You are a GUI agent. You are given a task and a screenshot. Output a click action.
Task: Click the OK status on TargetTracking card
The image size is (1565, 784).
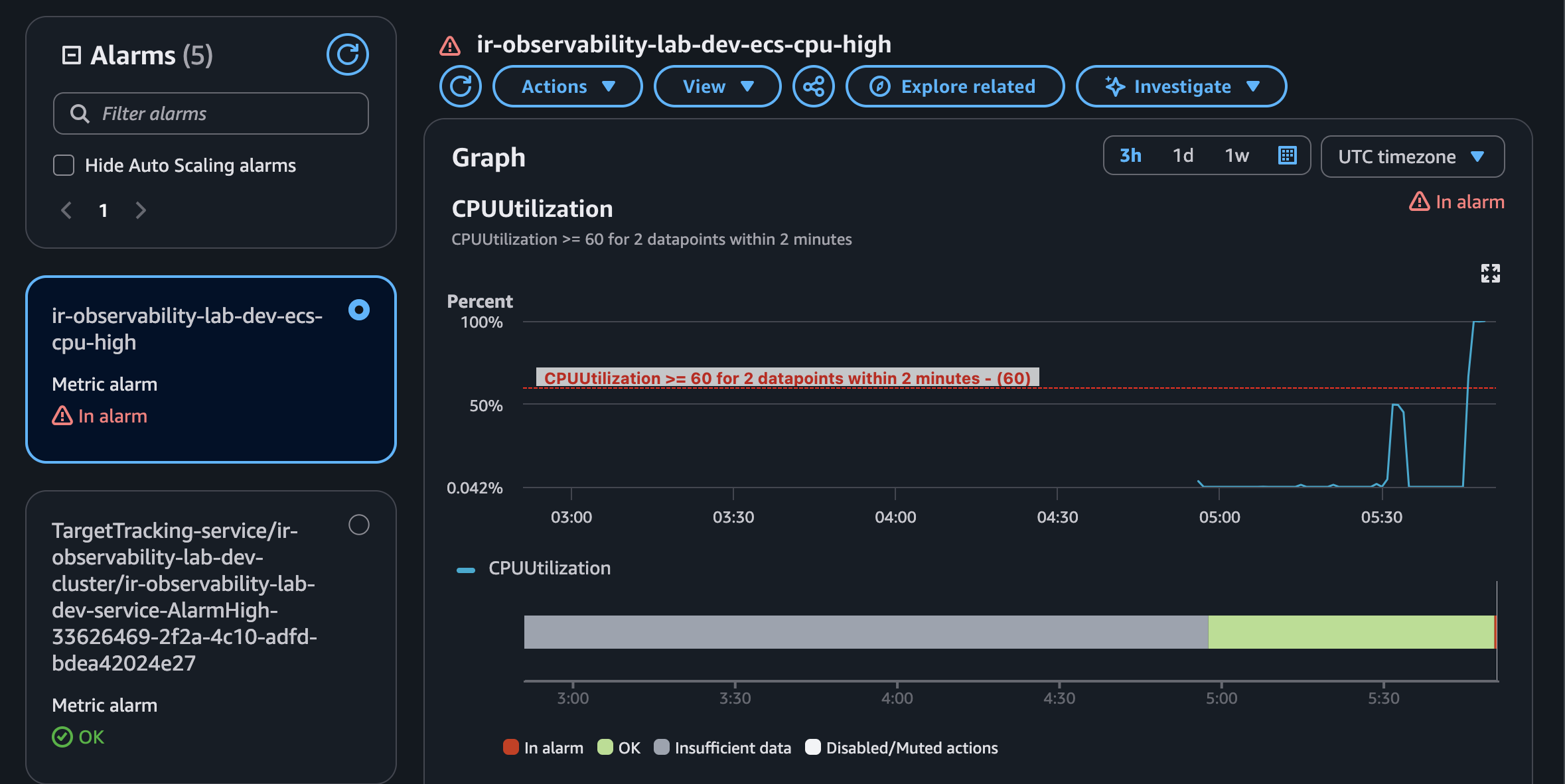78,737
